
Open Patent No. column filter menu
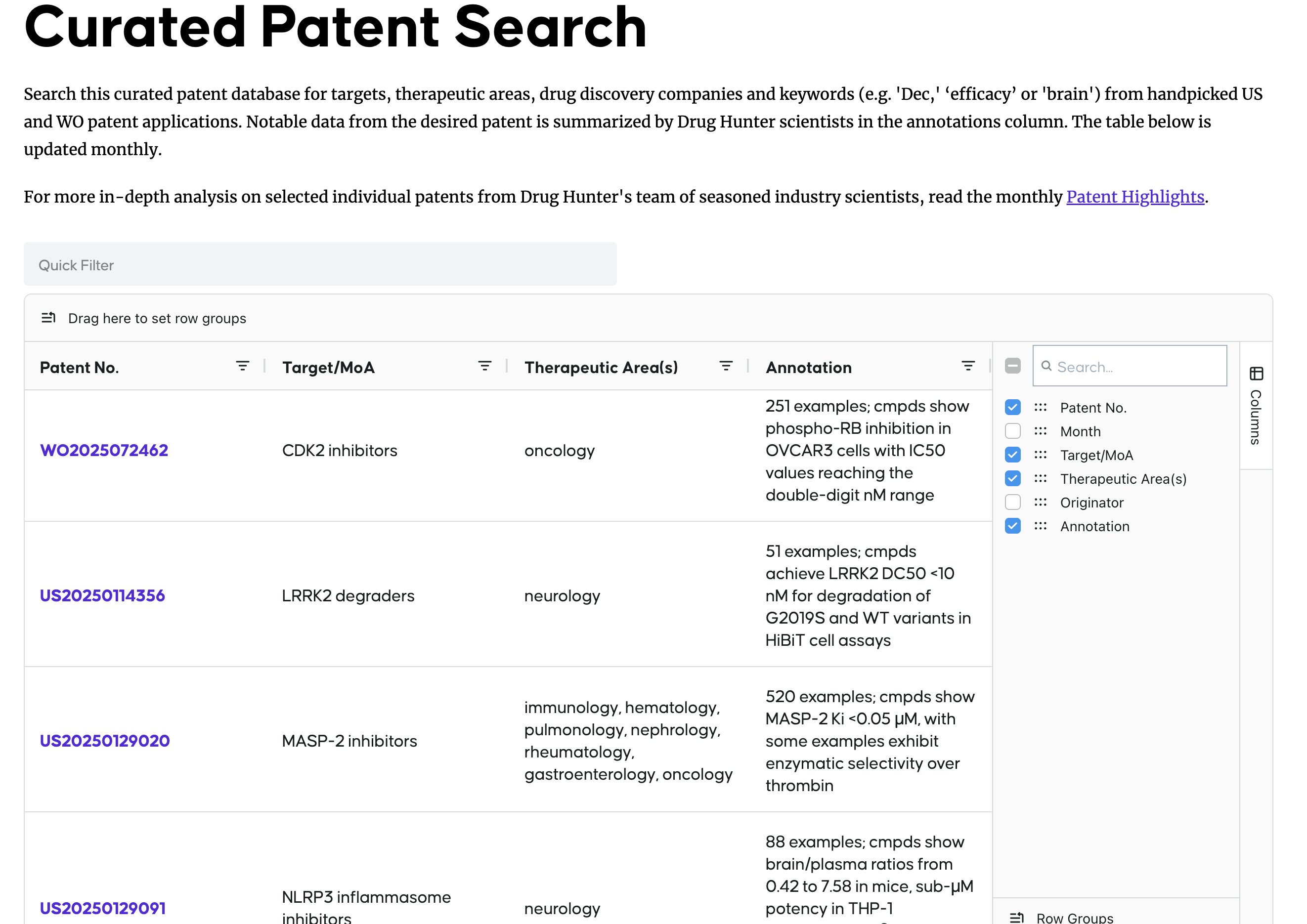[243, 367]
